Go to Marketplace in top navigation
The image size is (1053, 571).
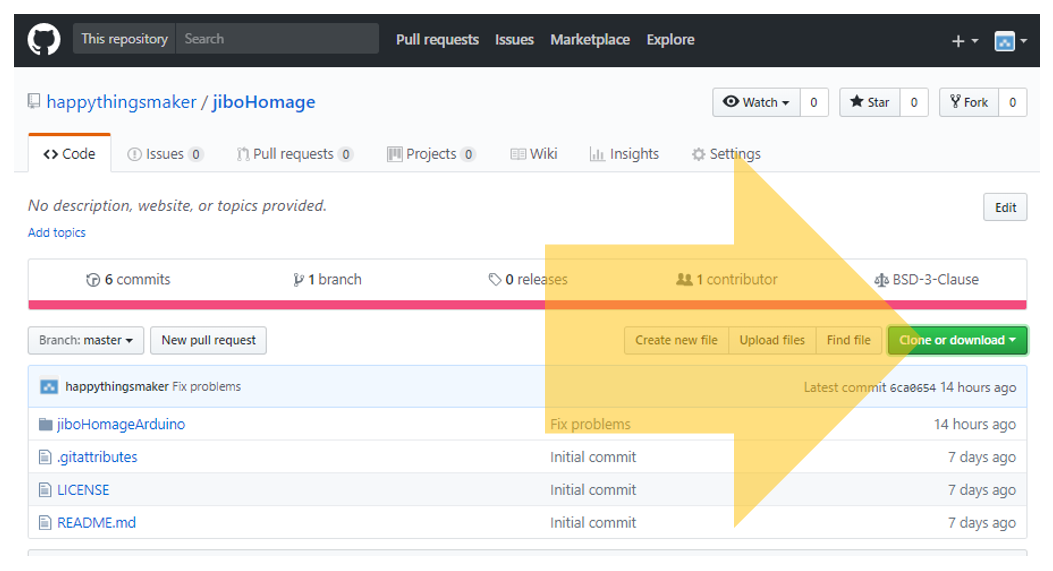tap(590, 40)
